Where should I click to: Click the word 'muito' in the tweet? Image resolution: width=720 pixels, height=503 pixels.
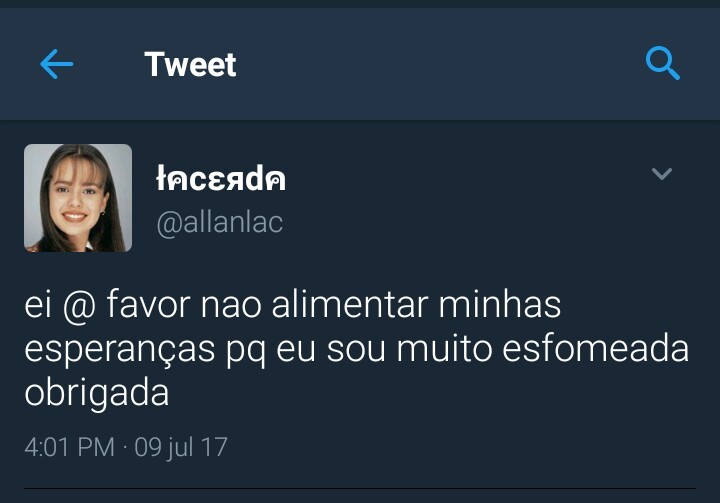pyautogui.click(x=444, y=348)
